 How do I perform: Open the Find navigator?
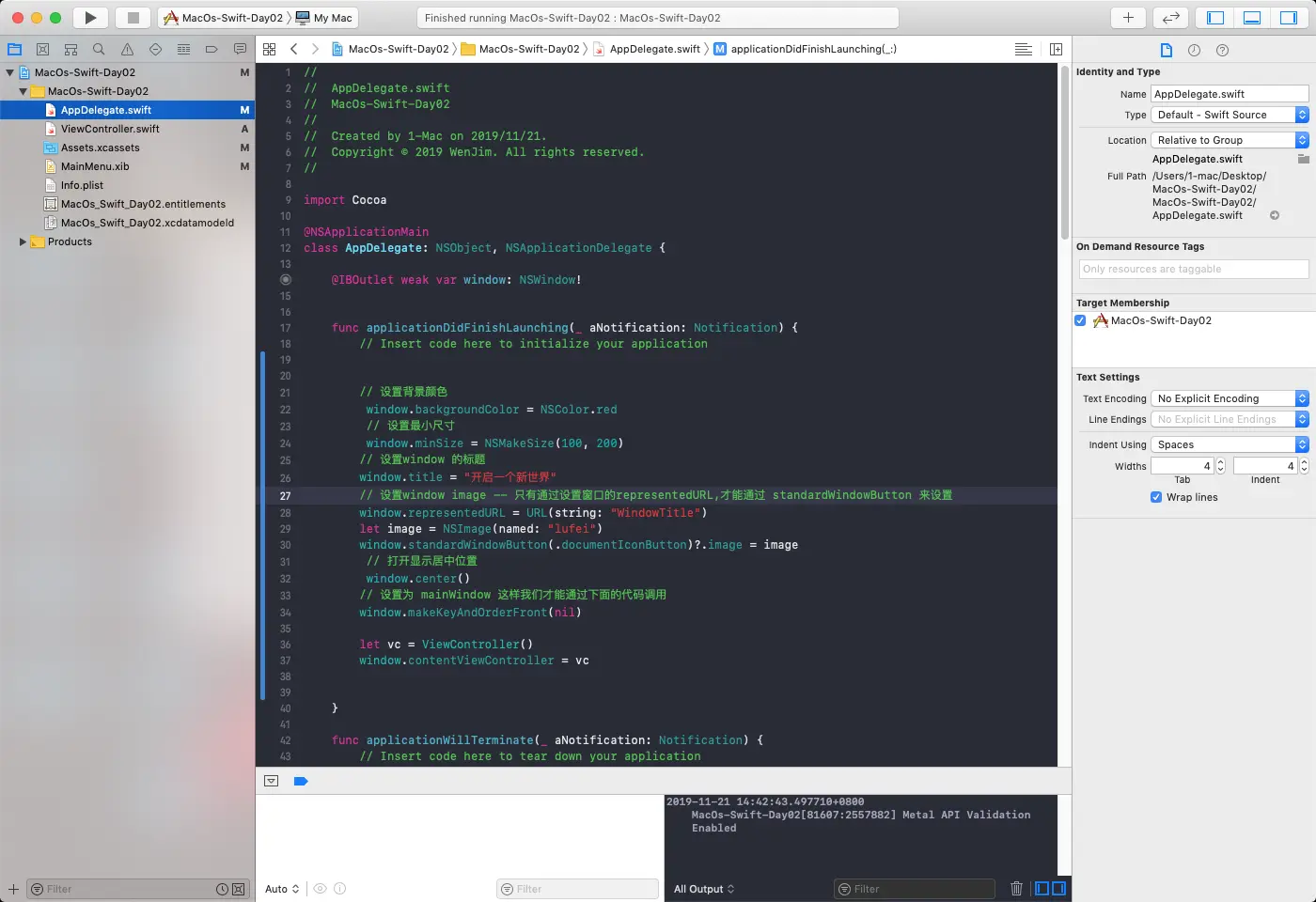click(98, 49)
